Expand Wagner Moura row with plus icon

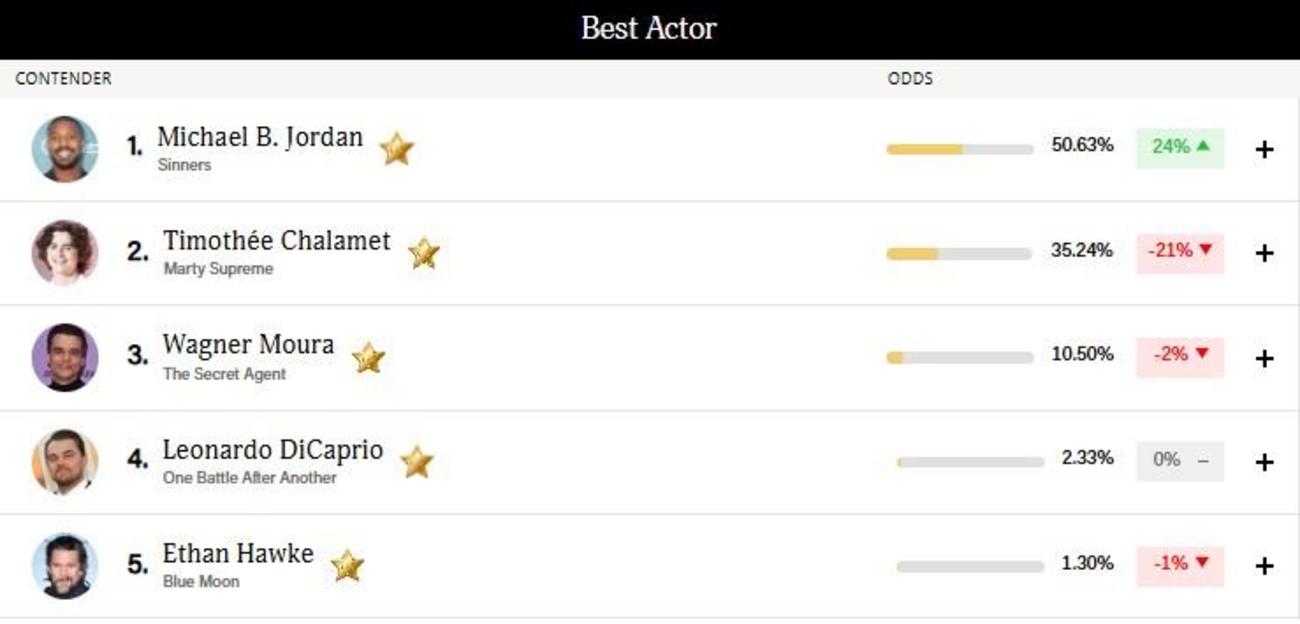(x=1264, y=358)
